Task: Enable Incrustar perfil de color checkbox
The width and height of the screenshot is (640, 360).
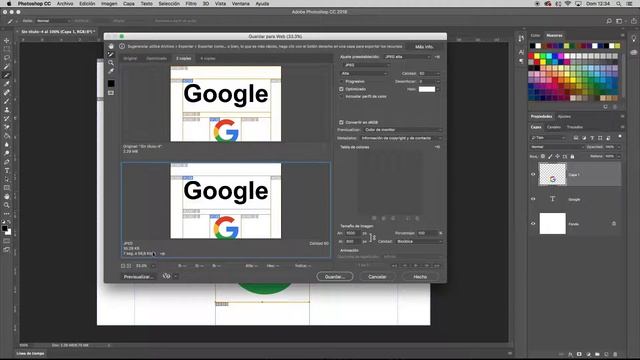Action: (x=341, y=96)
